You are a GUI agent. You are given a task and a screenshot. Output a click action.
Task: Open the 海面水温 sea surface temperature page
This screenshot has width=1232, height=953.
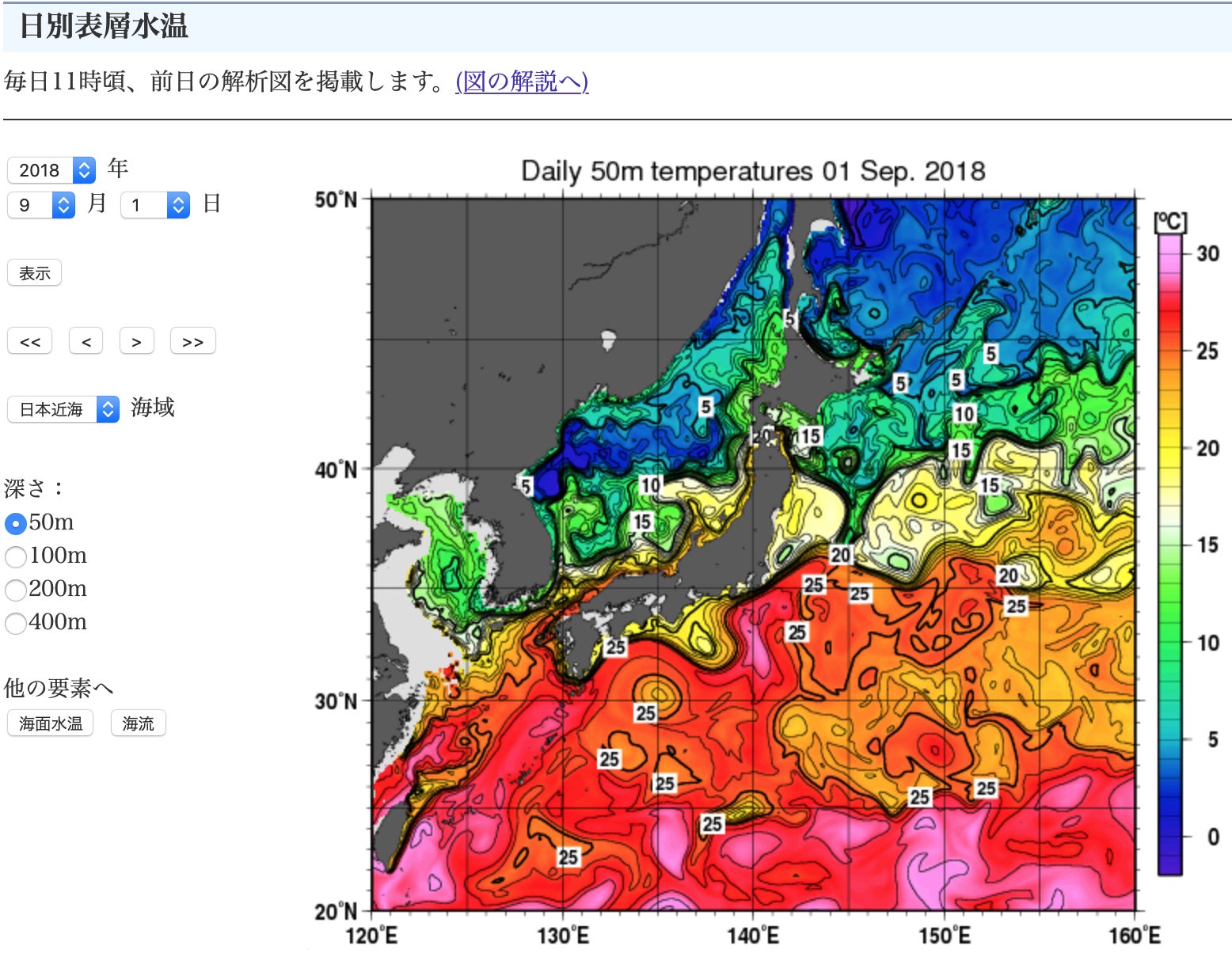(51, 723)
